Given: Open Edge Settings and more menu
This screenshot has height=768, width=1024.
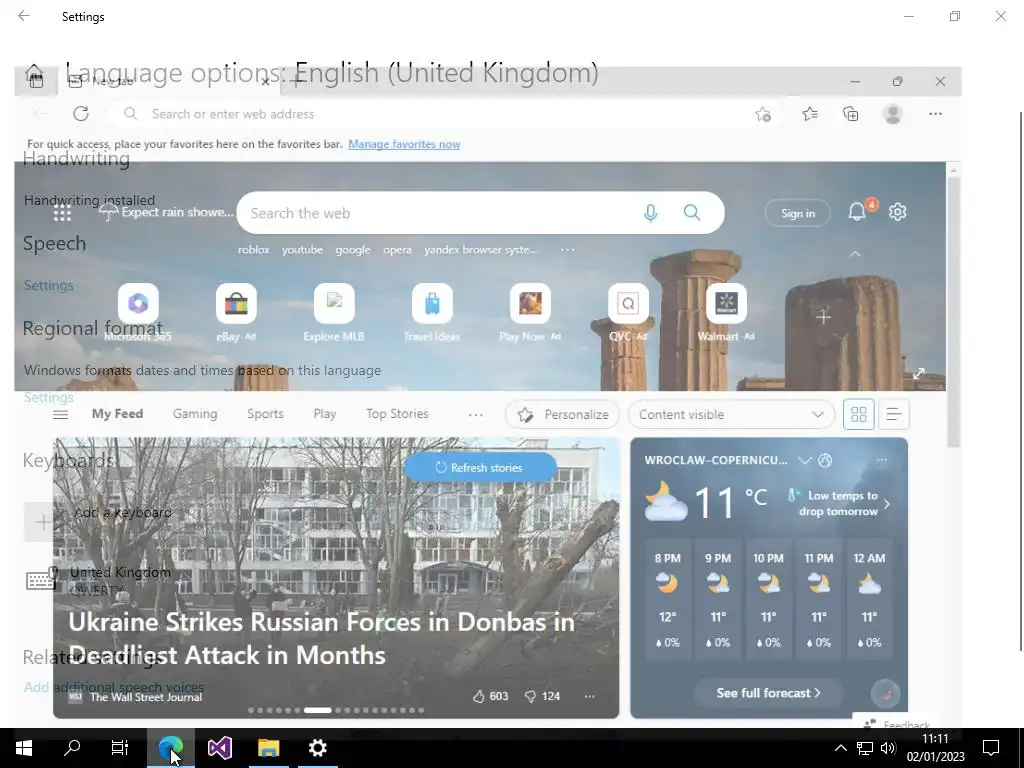Looking at the screenshot, I should pyautogui.click(x=935, y=114).
